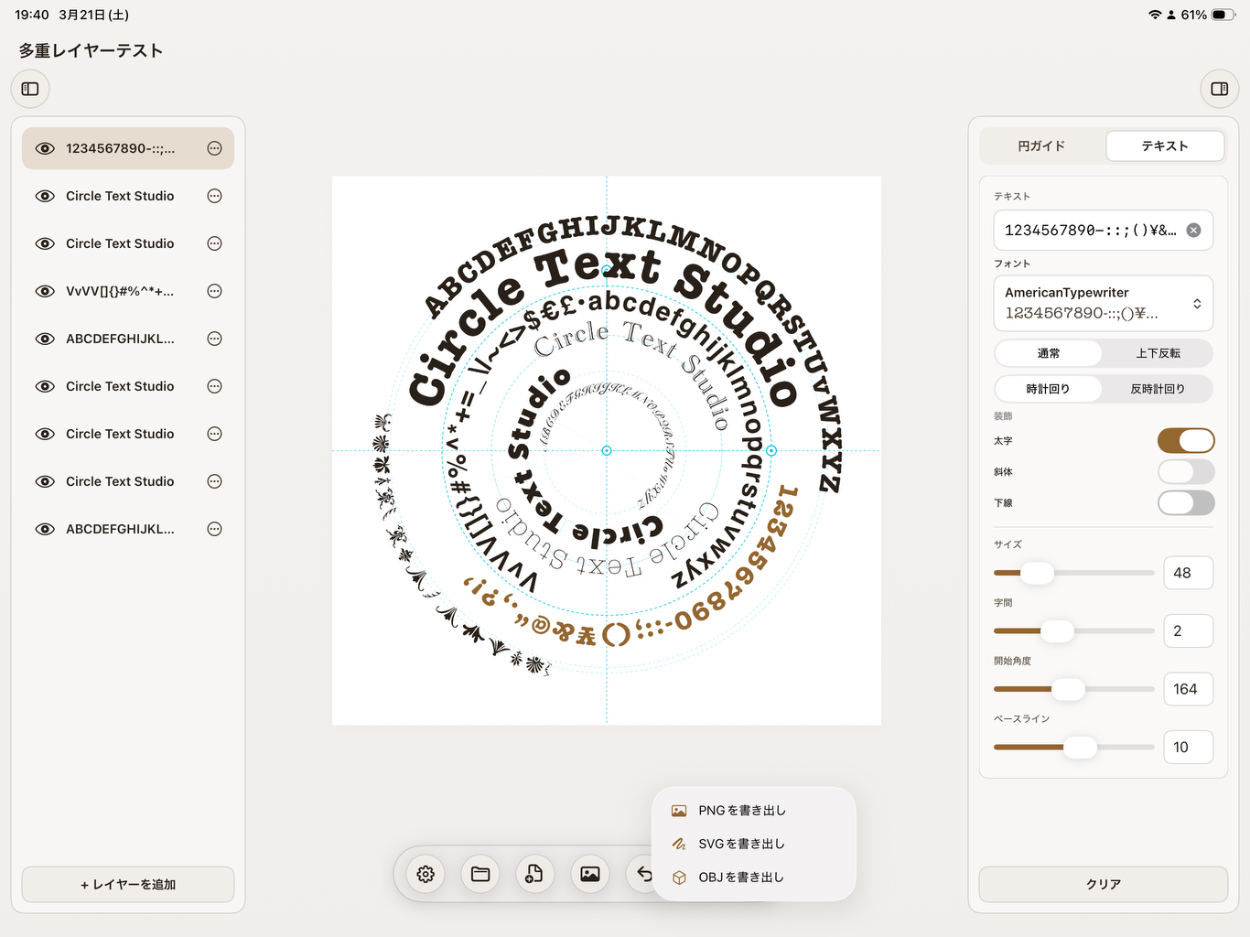Enable the 下線 underline switch
Viewport: 1250px width, 937px height.
pyautogui.click(x=1186, y=503)
